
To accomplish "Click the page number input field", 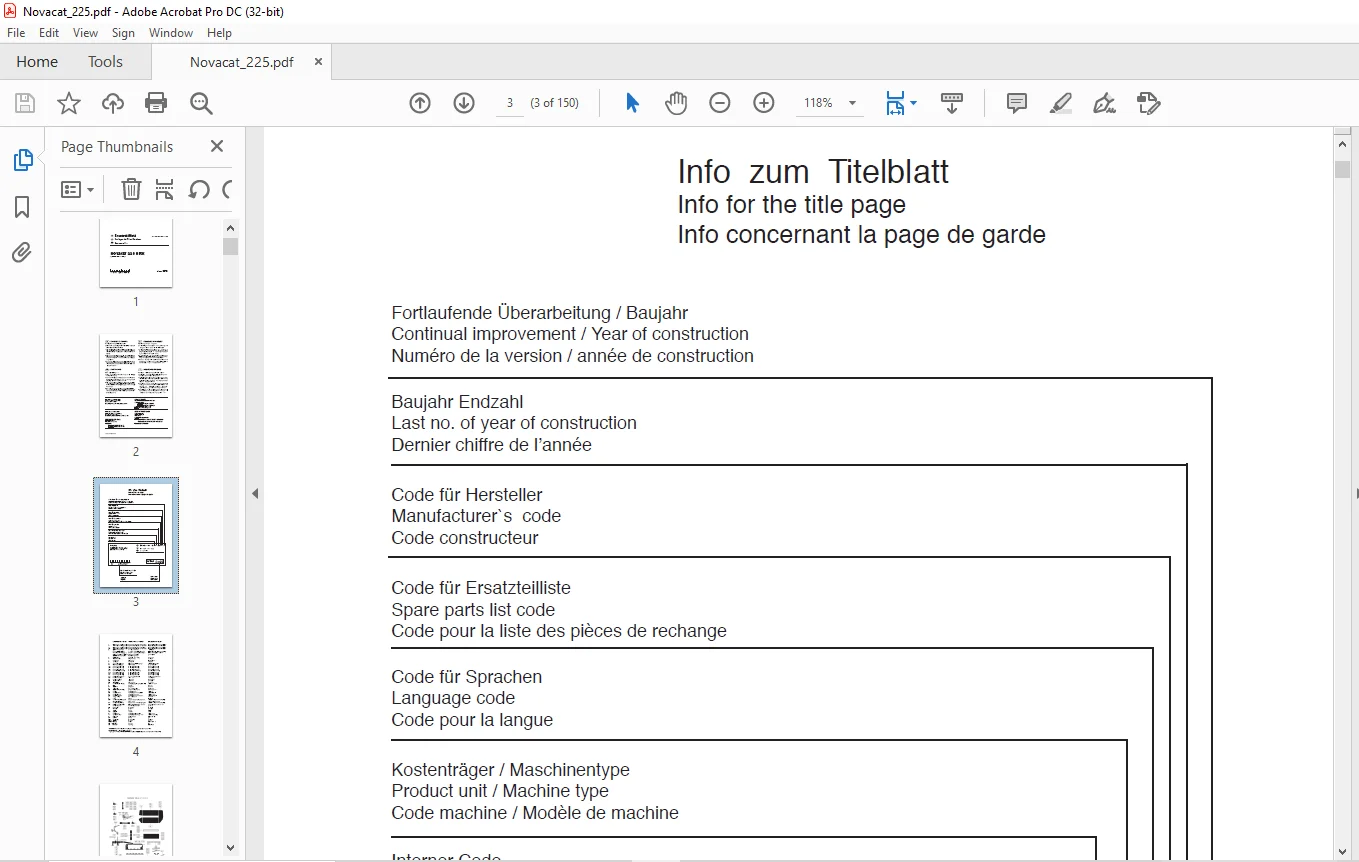I will click(x=510, y=103).
